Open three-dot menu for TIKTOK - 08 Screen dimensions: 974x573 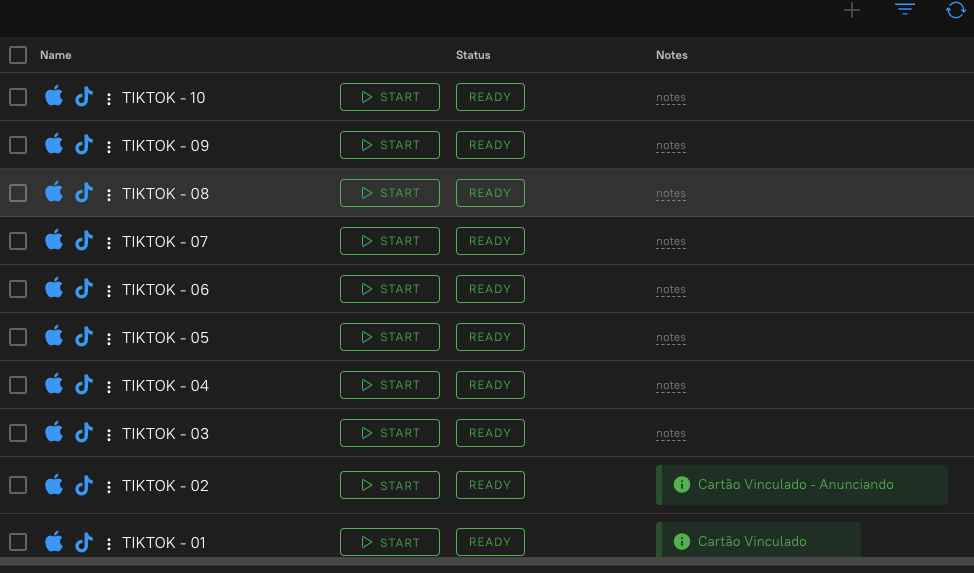coord(109,195)
